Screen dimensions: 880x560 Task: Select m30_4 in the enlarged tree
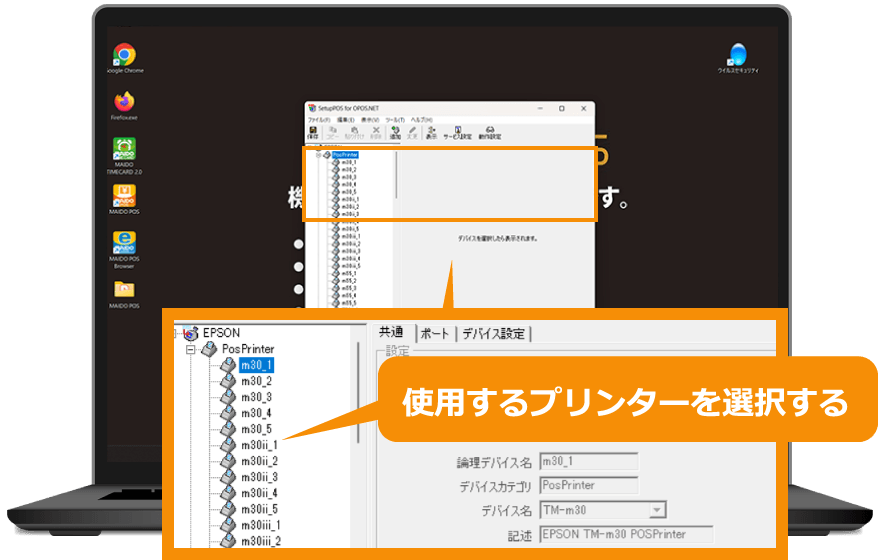coord(256,414)
